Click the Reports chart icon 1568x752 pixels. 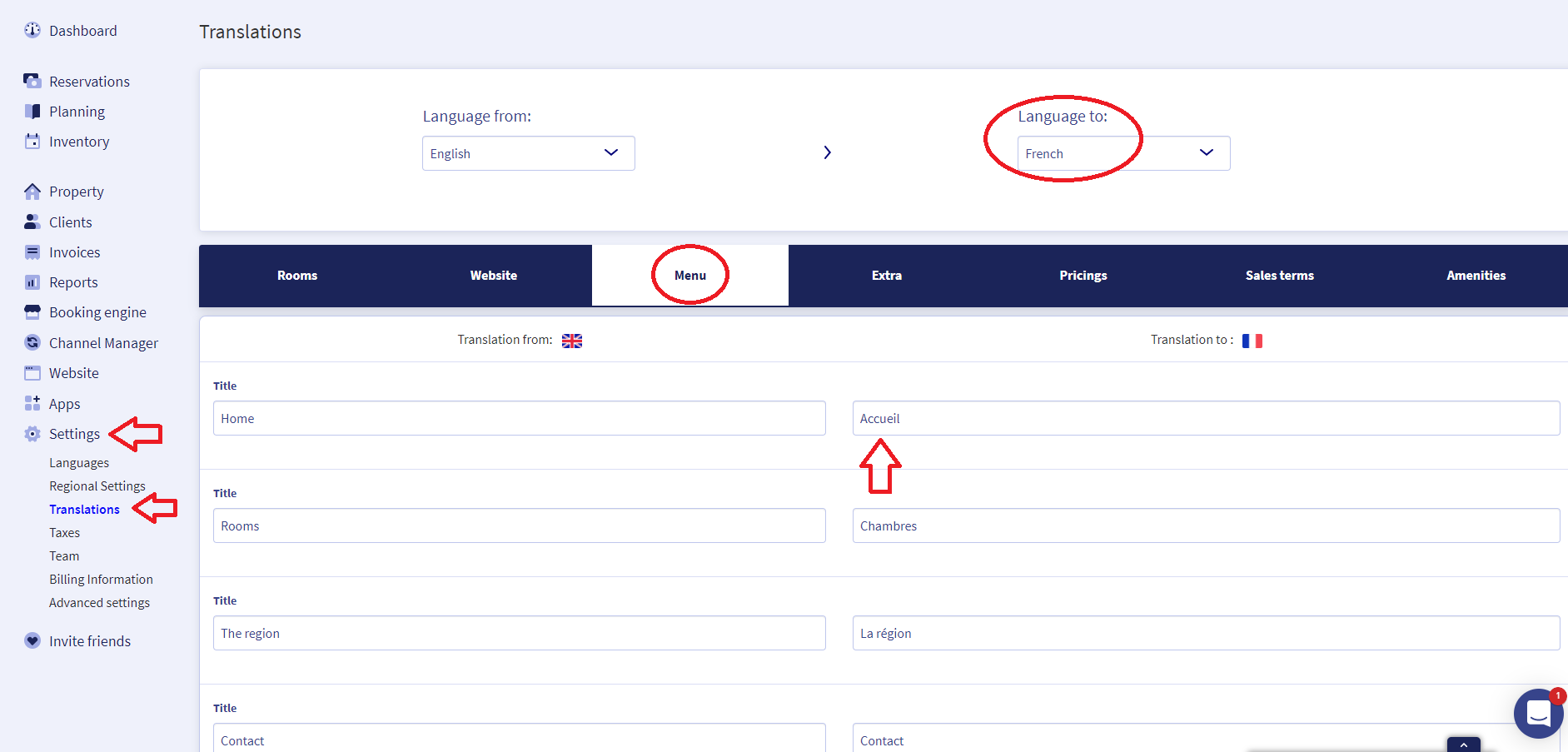(x=32, y=281)
